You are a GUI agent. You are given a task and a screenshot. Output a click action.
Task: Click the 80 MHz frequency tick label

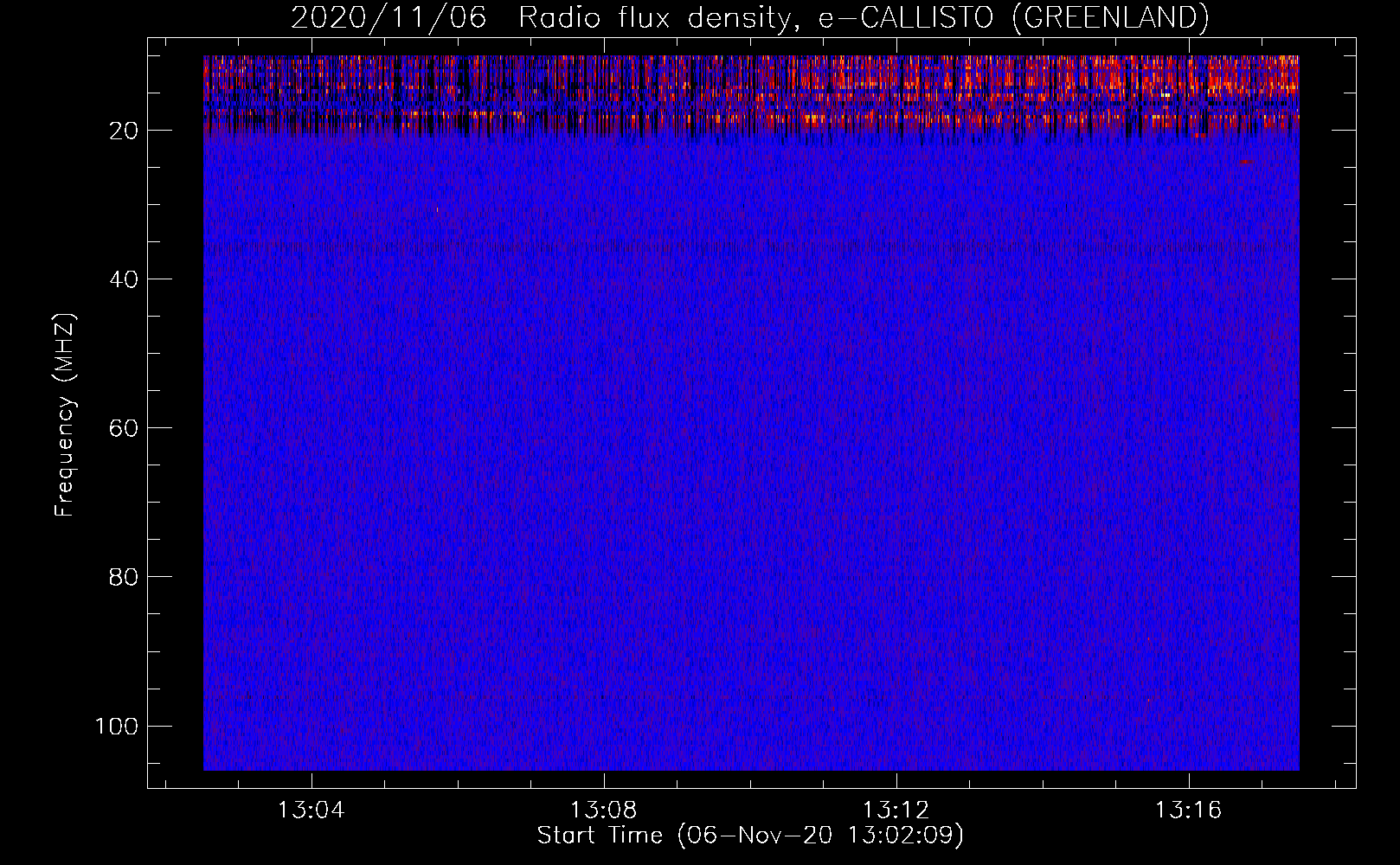[x=125, y=577]
